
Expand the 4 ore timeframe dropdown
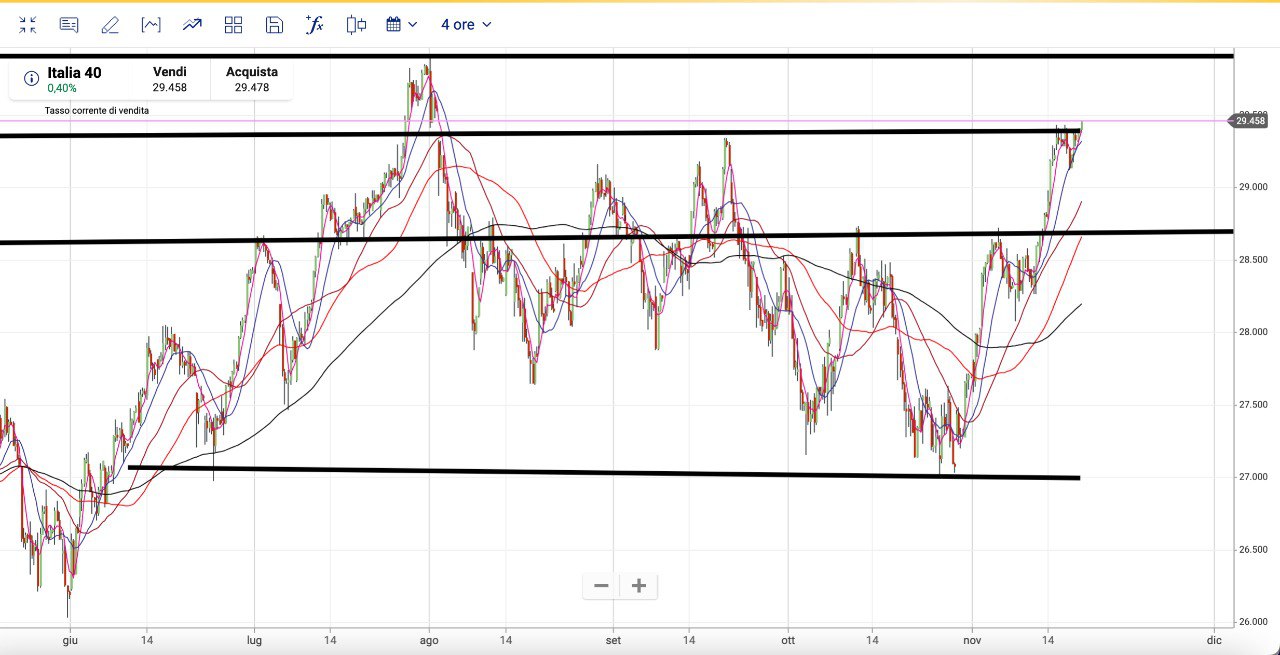pos(466,25)
